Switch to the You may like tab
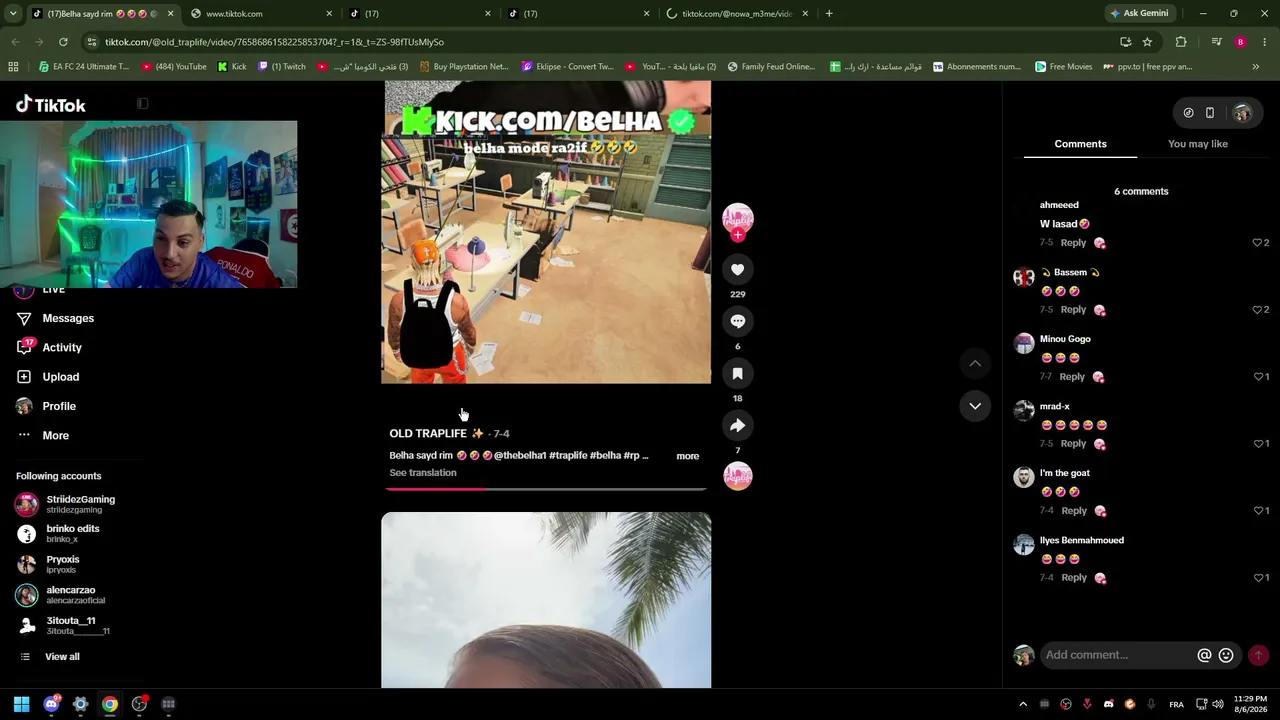The height and width of the screenshot is (720, 1280). point(1197,144)
